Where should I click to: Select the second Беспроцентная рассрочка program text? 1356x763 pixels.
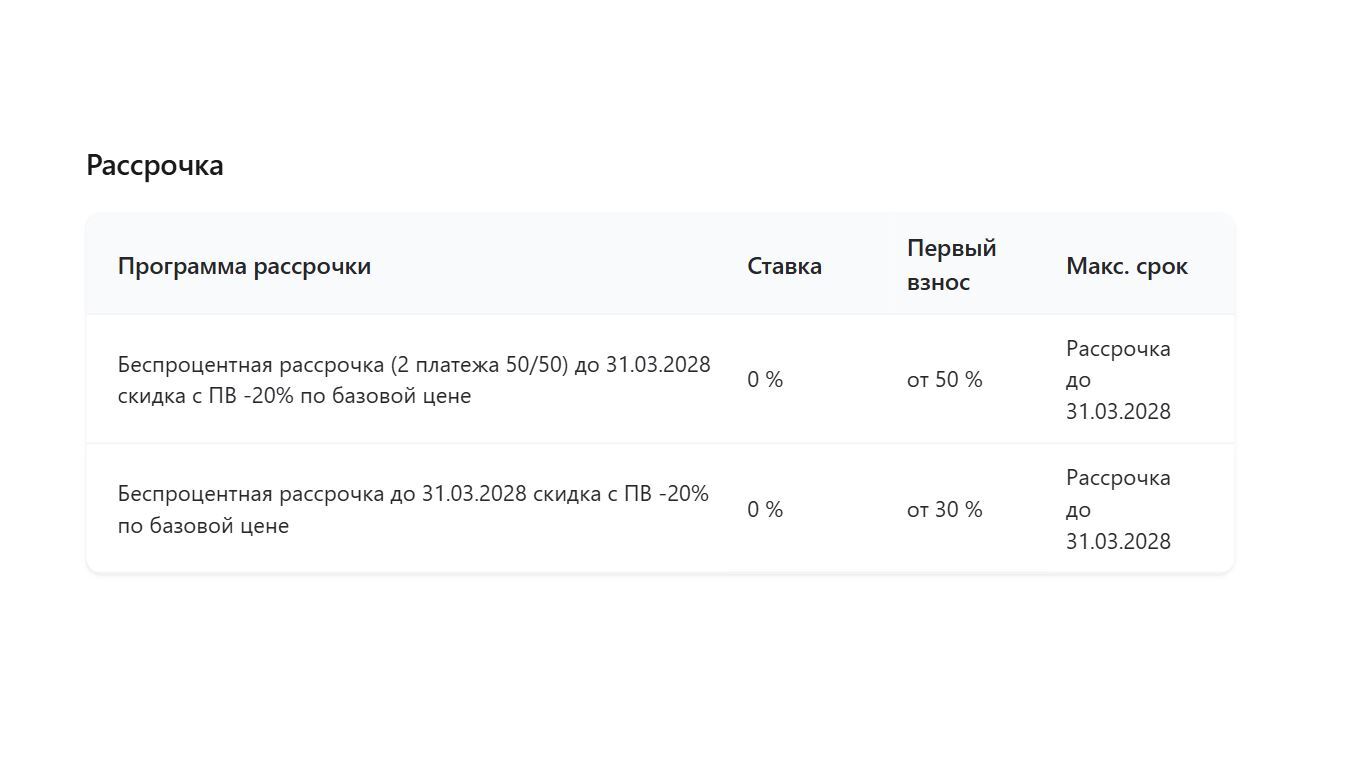pos(413,510)
